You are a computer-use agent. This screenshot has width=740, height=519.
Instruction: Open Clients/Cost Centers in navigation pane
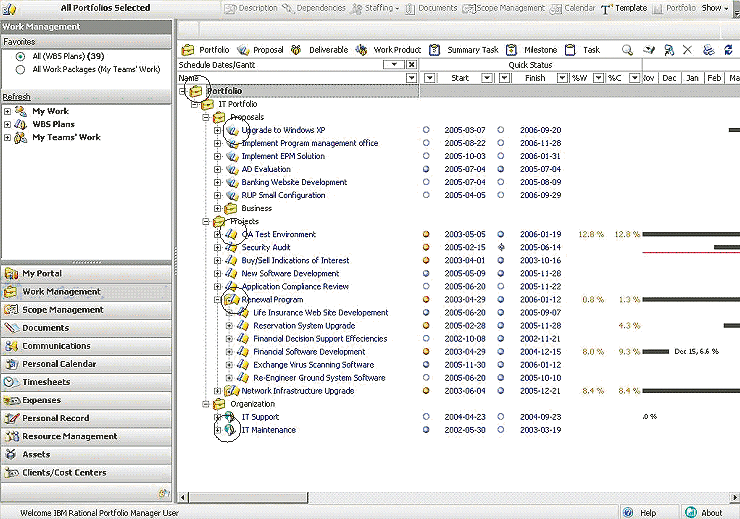[86, 472]
